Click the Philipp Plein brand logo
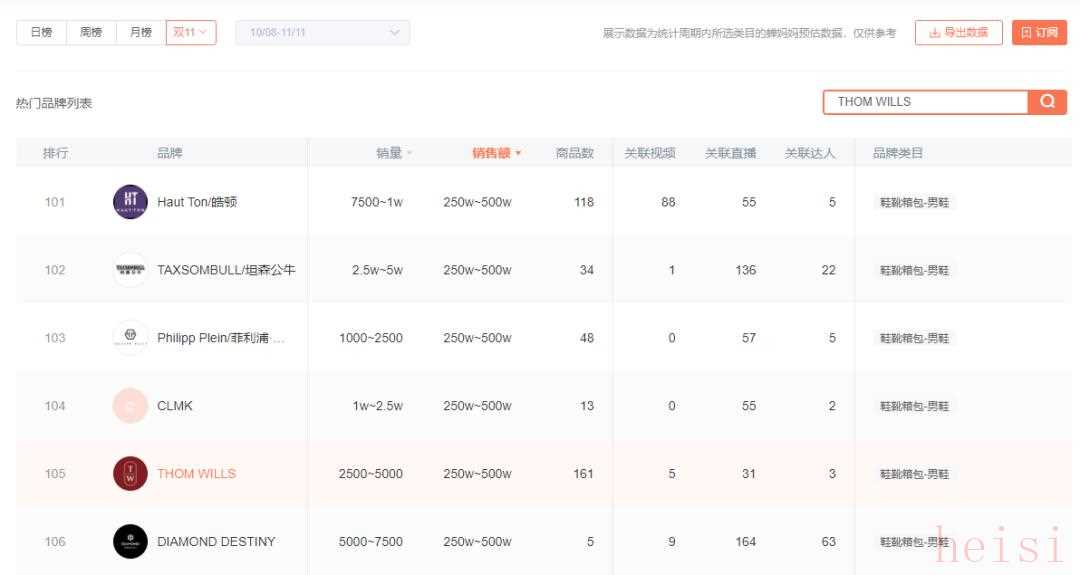 130,338
